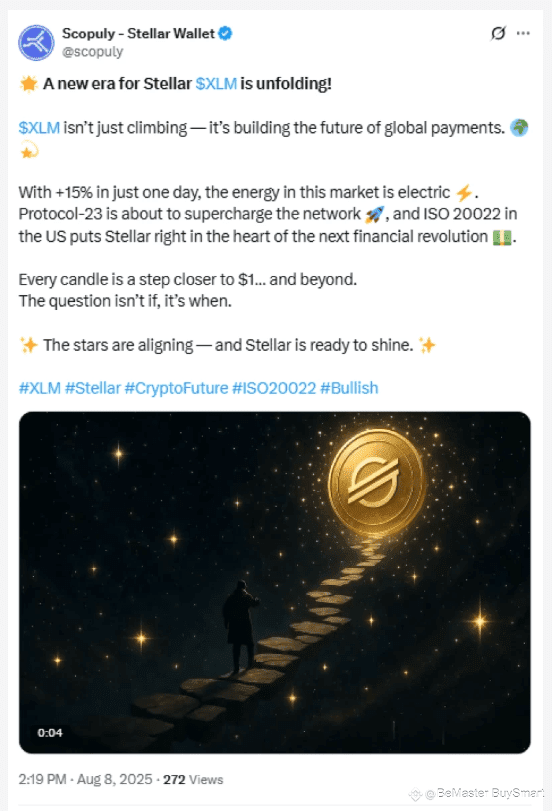The image size is (552, 811).
Task: Click the @scopuly handle
Action: tap(93, 52)
